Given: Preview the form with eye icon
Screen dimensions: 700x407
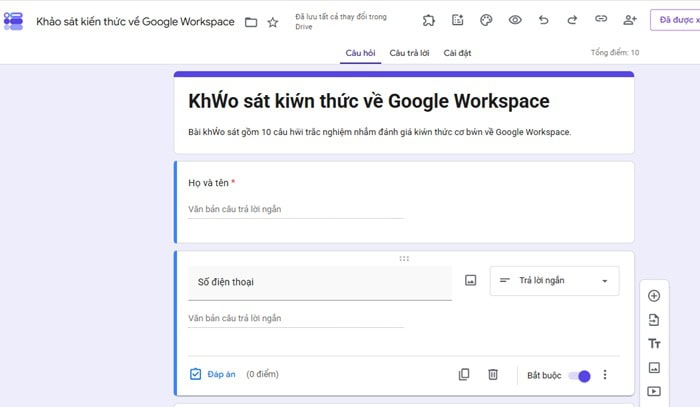Looking at the screenshot, I should (515, 20).
